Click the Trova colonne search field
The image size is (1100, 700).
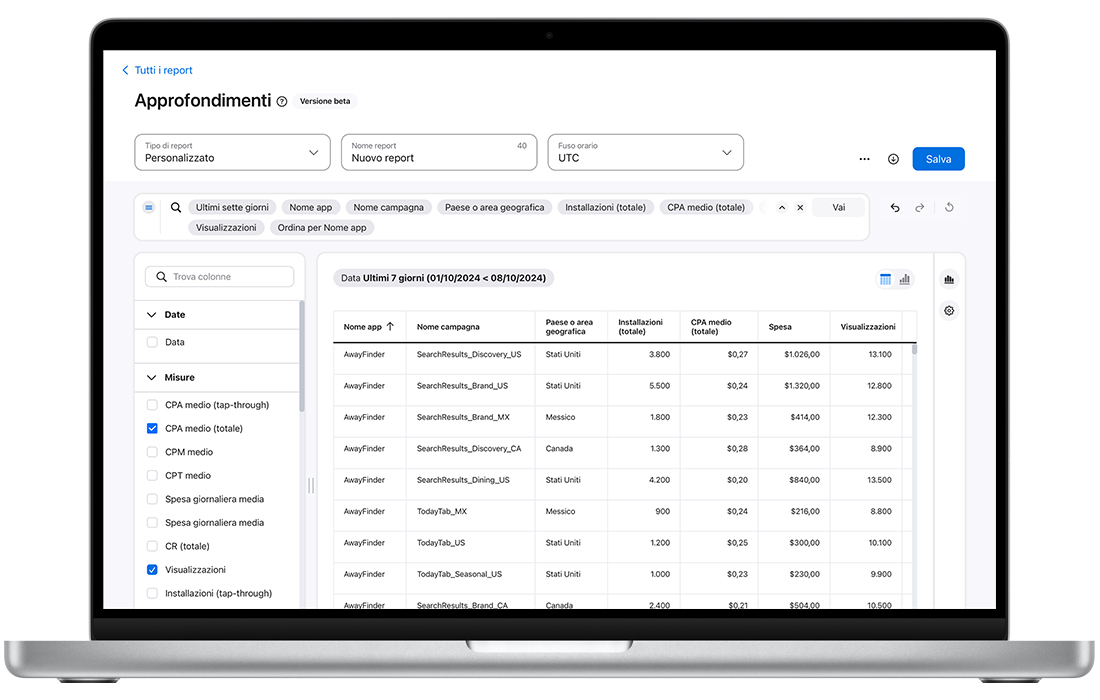click(220, 277)
